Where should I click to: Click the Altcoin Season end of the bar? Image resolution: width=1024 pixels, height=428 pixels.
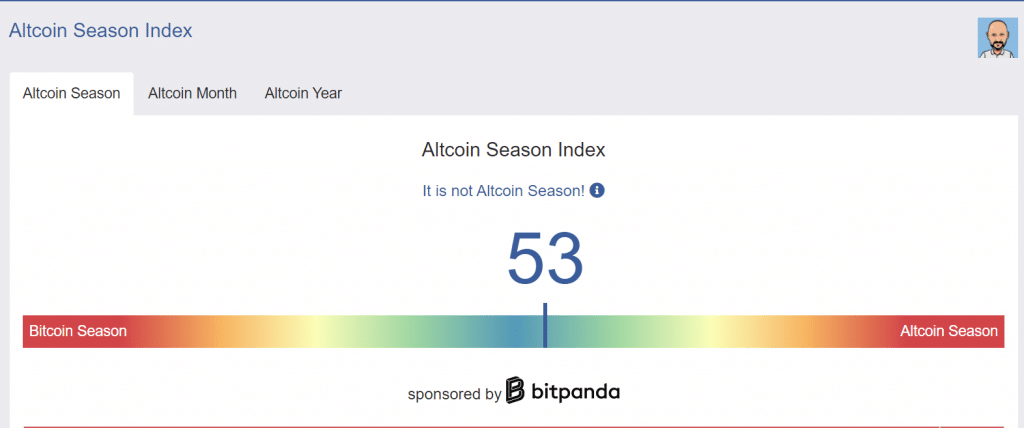tap(948, 331)
